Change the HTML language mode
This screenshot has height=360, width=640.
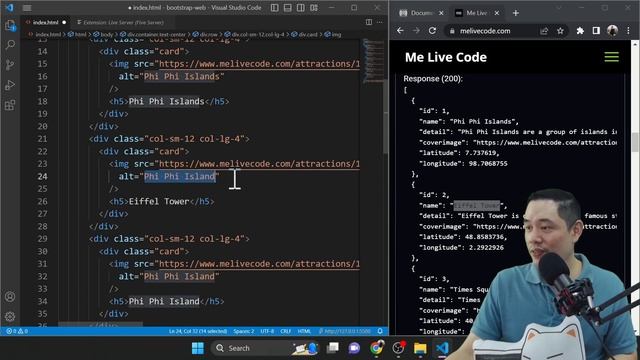(x=304, y=331)
